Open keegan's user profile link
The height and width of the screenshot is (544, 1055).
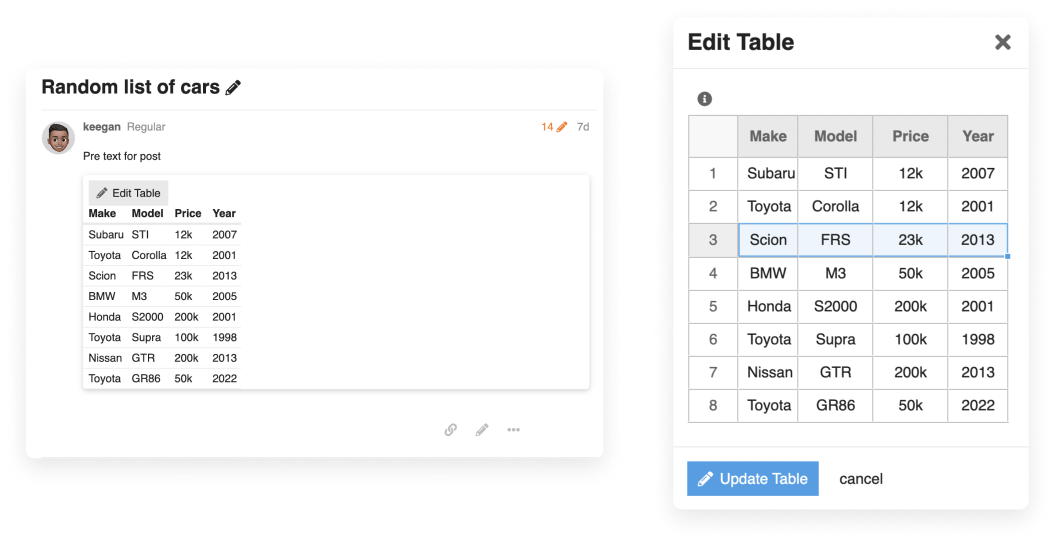[x=102, y=126]
